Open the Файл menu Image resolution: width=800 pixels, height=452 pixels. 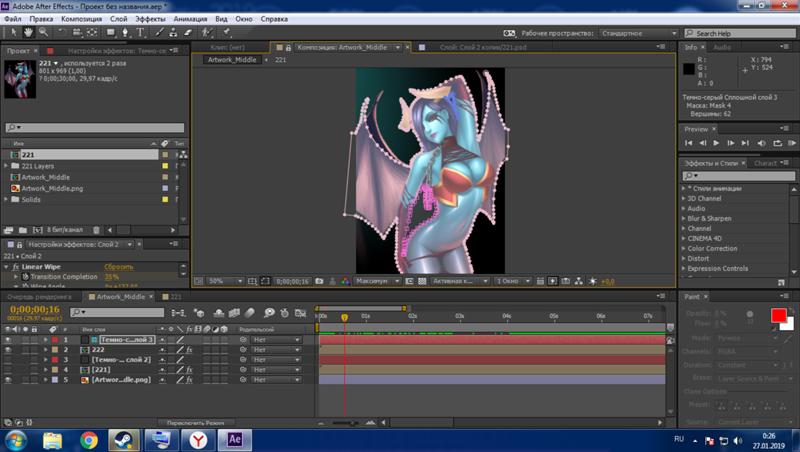point(13,19)
